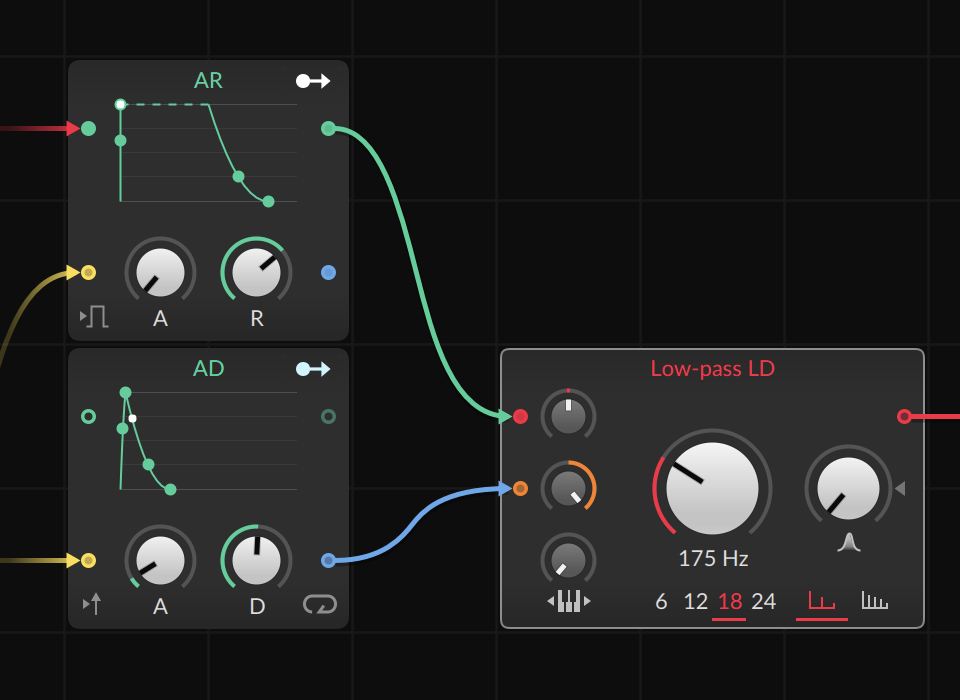Click left arrow next to keyboard tracking icon
This screenshot has width=960, height=700.
coord(551,601)
